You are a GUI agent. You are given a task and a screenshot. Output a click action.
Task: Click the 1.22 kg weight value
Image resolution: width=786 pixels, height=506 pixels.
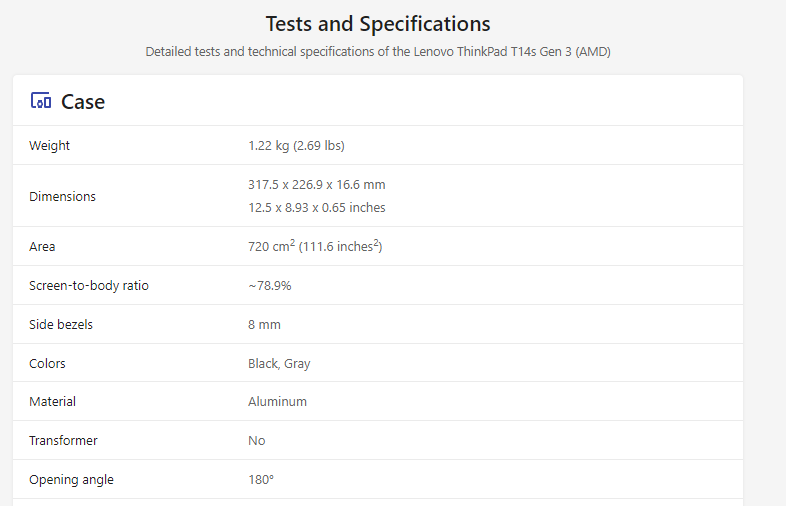click(296, 145)
